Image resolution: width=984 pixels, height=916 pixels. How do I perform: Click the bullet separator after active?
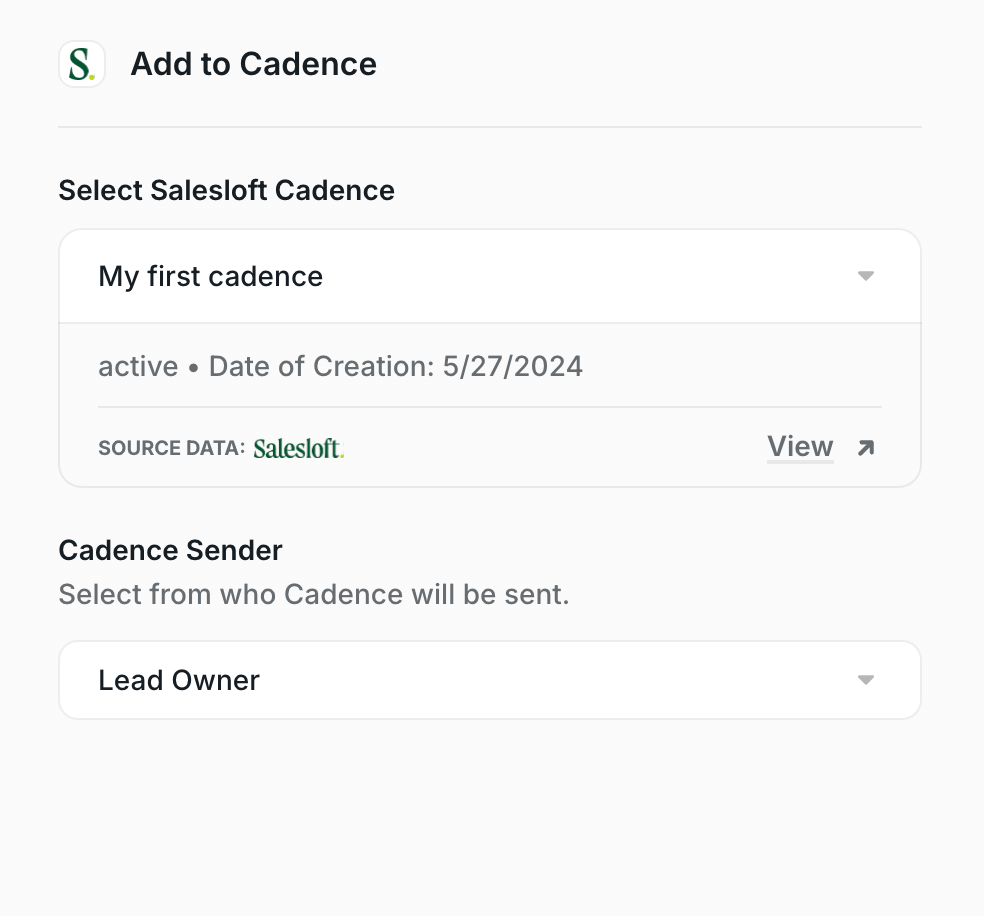tap(194, 367)
